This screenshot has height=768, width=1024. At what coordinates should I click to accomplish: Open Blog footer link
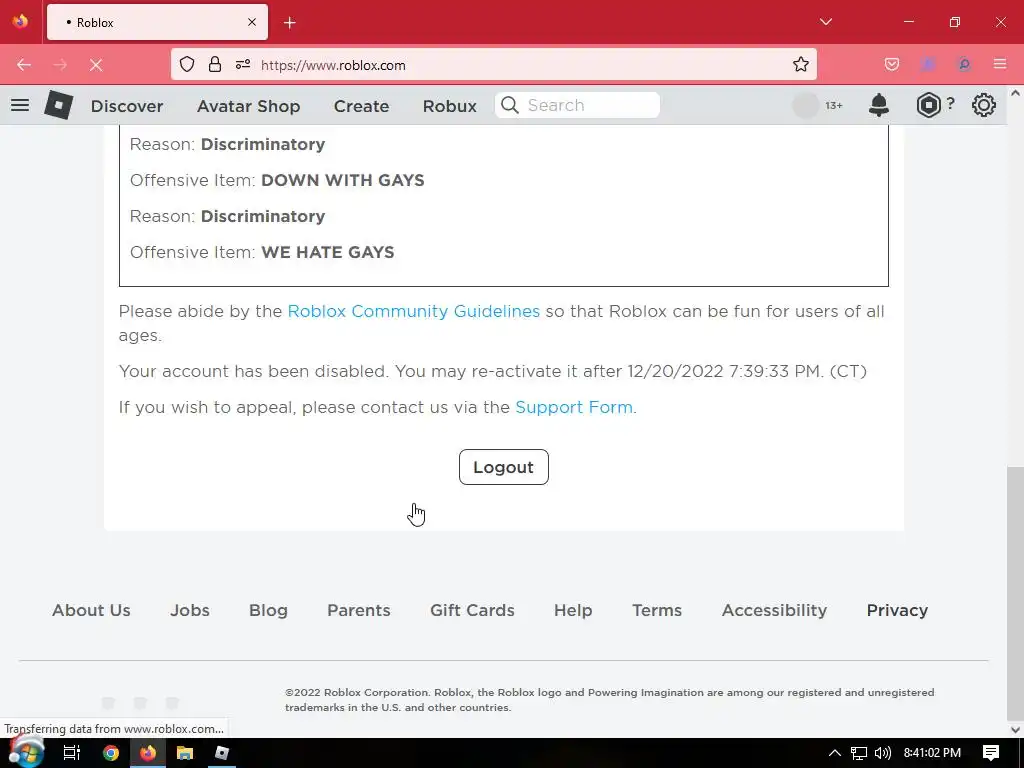pos(268,610)
